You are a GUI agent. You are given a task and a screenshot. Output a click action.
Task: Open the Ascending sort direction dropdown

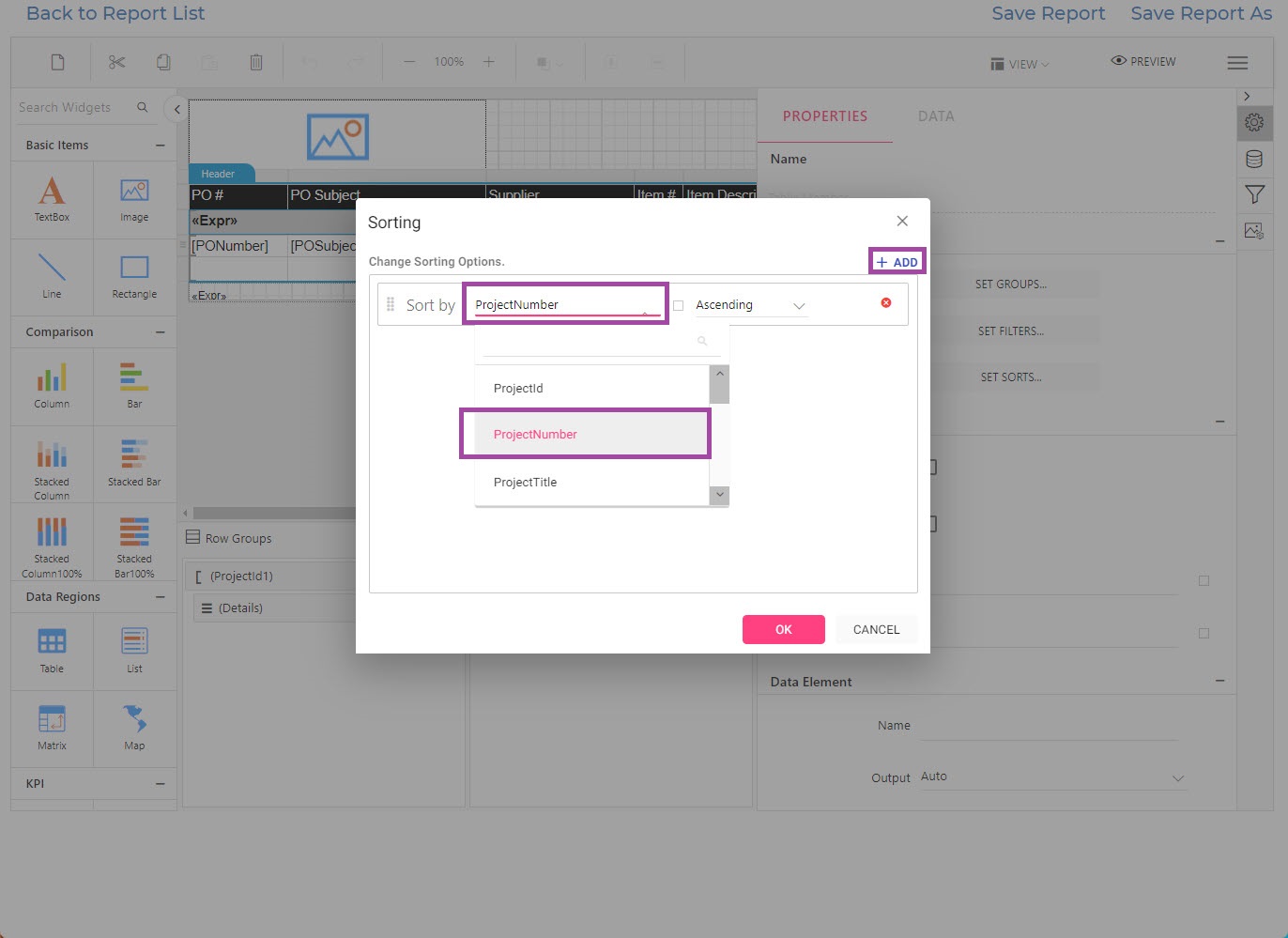pyautogui.click(x=750, y=305)
